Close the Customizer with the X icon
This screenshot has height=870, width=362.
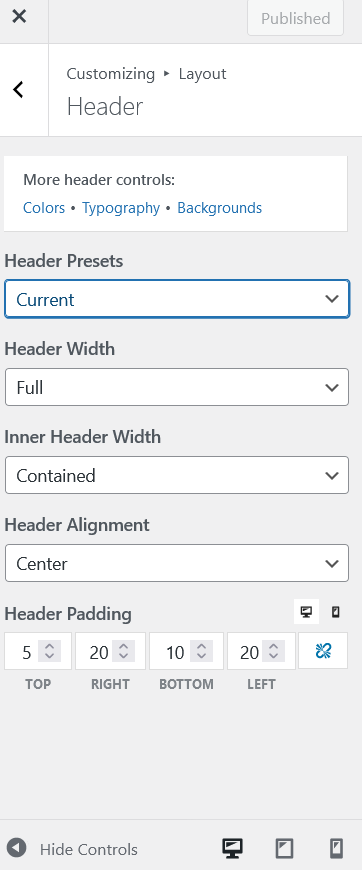[19, 17]
